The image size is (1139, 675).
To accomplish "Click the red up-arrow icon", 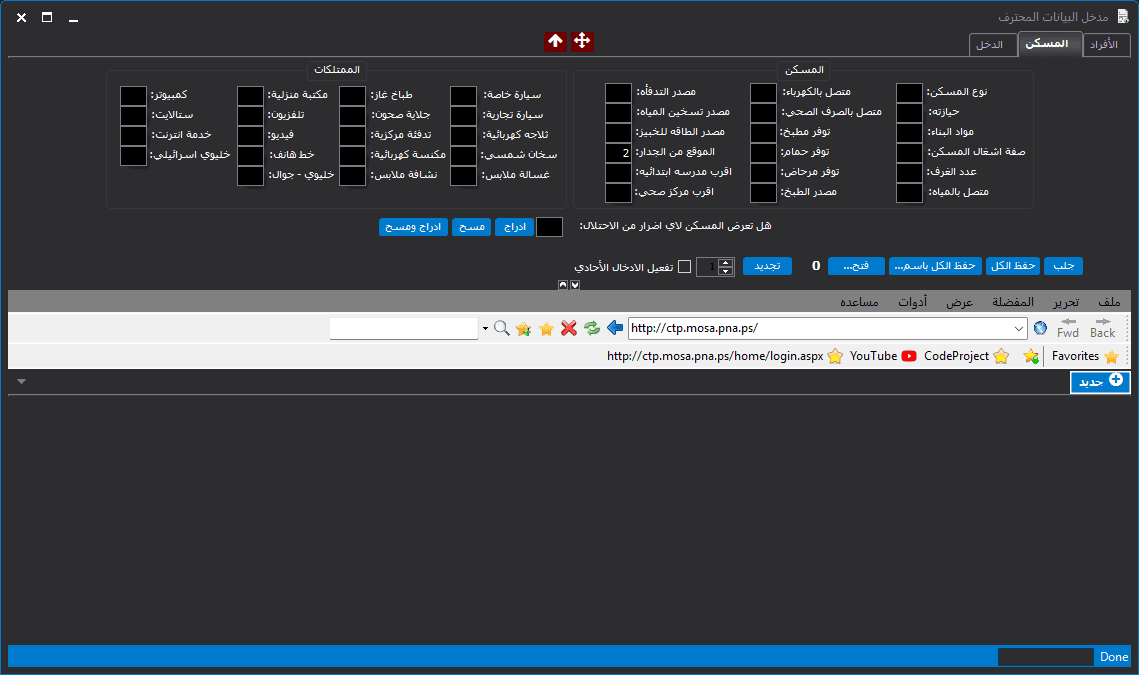I will [x=555, y=41].
